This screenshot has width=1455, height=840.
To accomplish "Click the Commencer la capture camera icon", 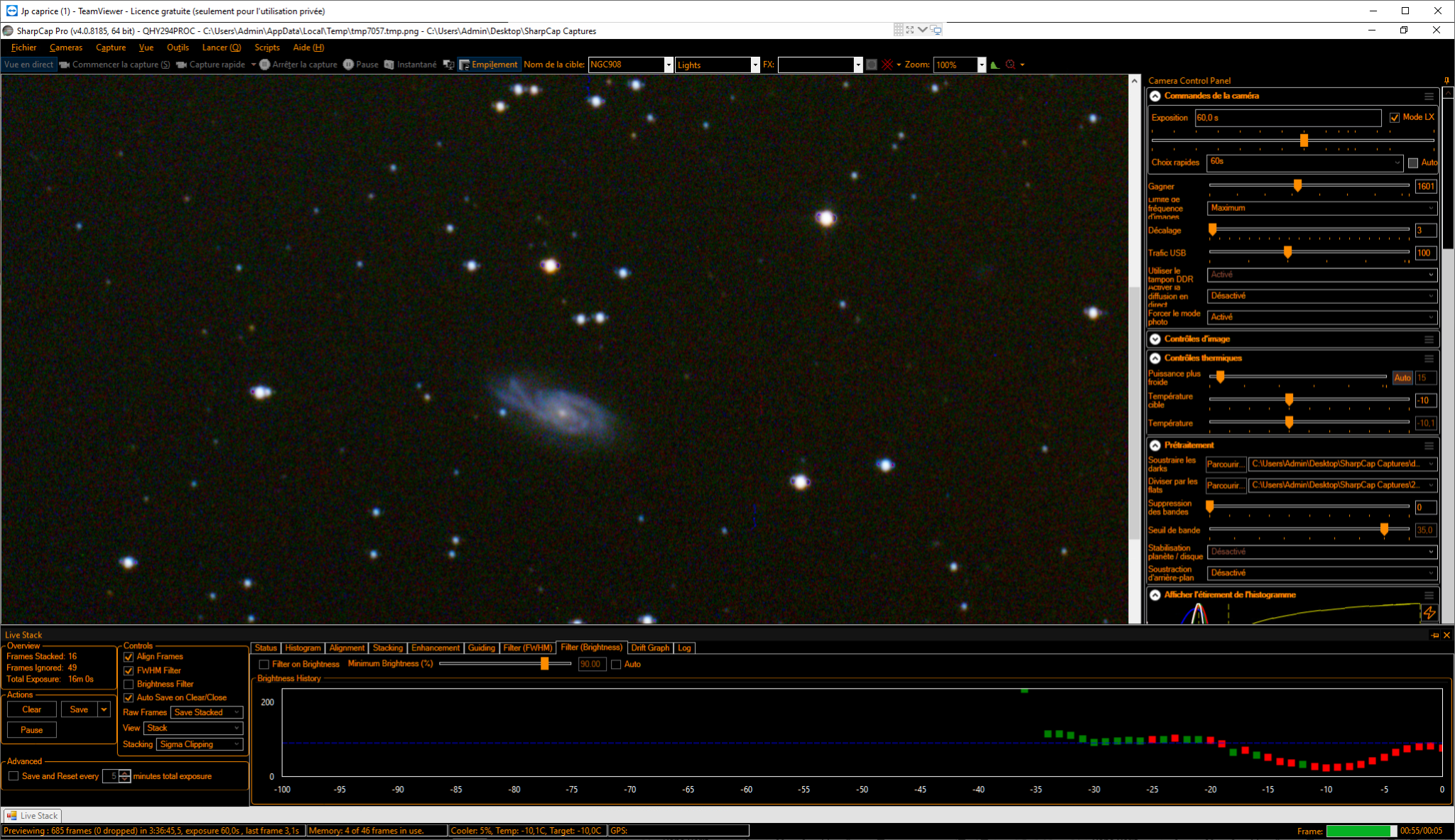I will pyautogui.click(x=65, y=65).
